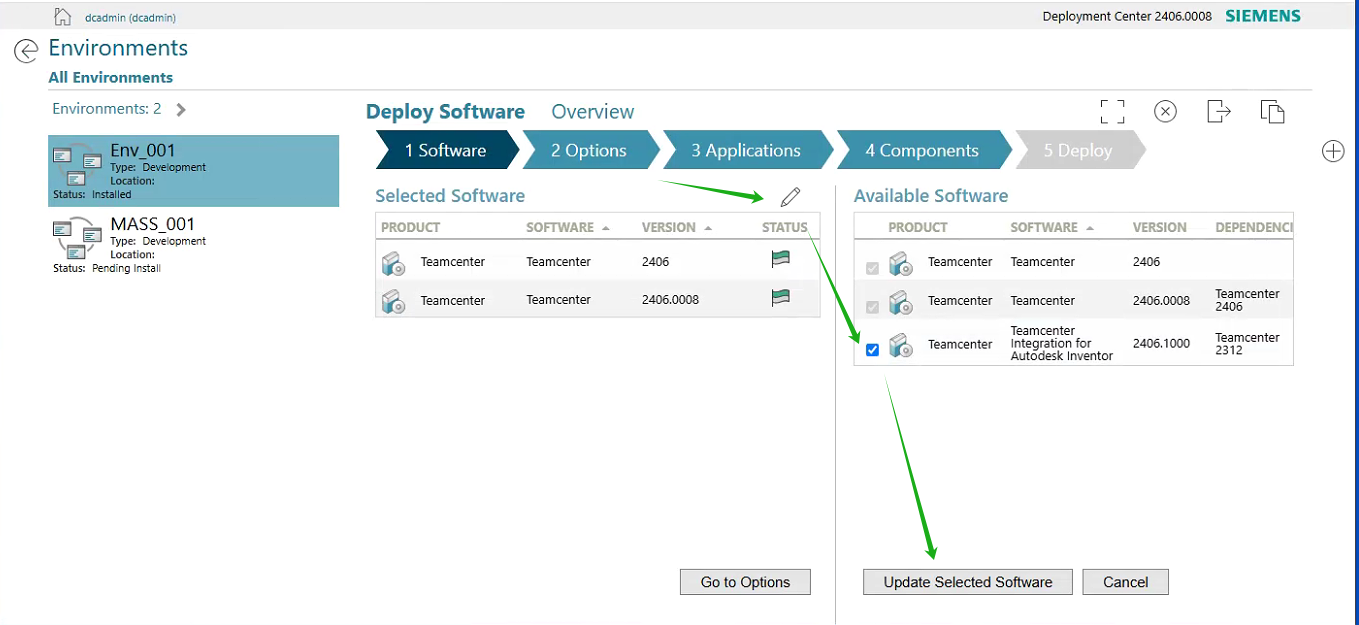Screen dimensions: 1359x625
Task: Click version 2406.1000 cell
Action: click(1161, 344)
